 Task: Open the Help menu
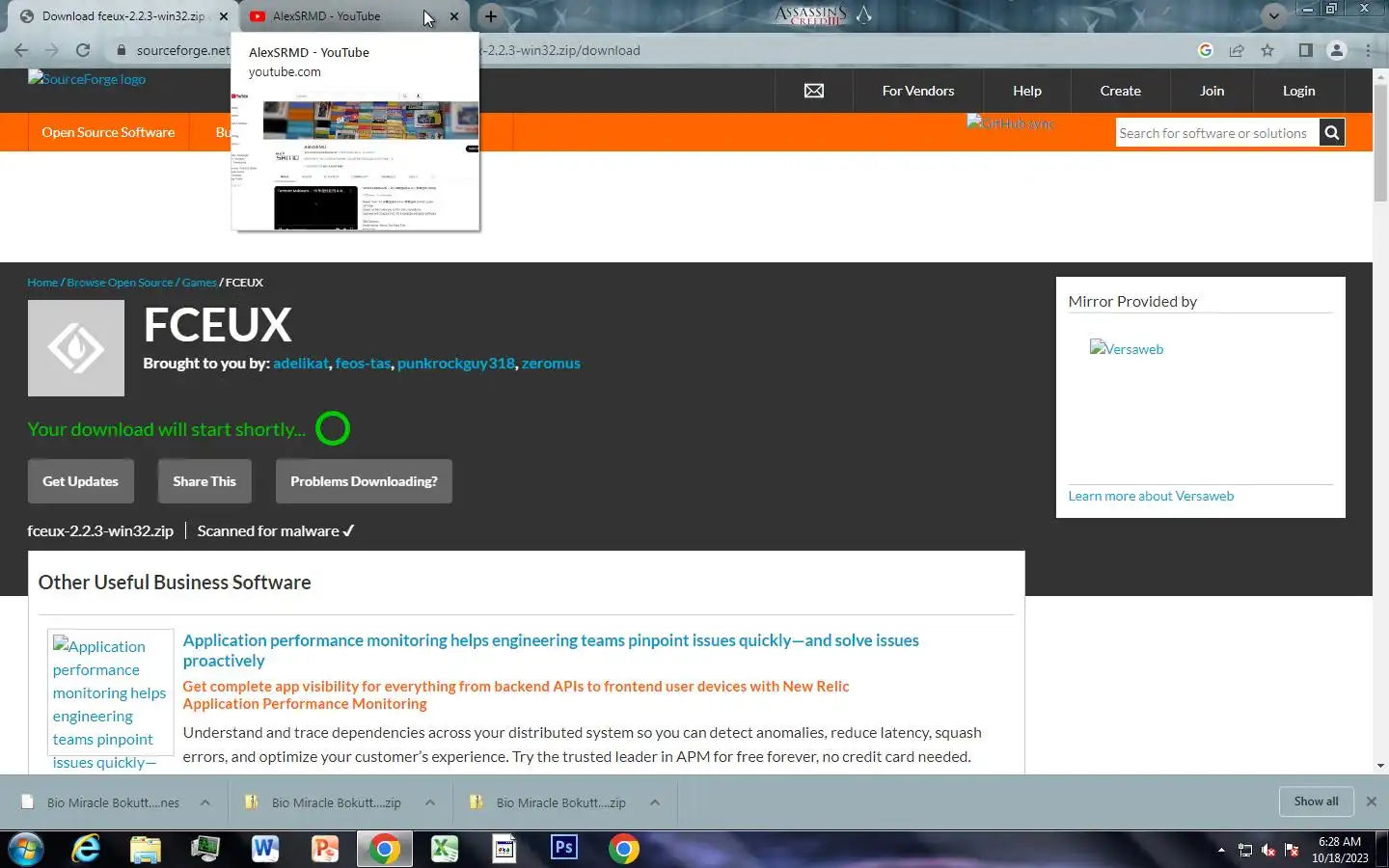pos(1027,91)
